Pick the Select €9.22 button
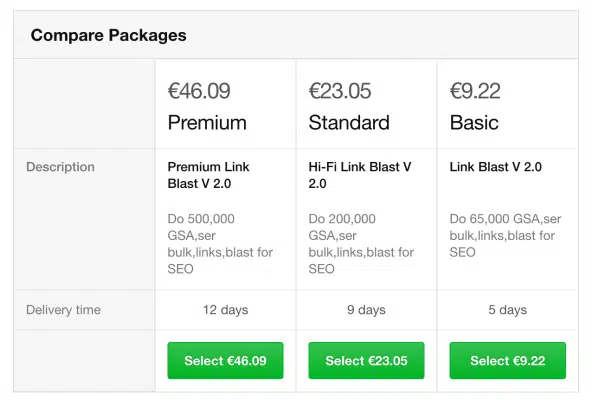This screenshot has height=400, width=592. click(x=507, y=360)
